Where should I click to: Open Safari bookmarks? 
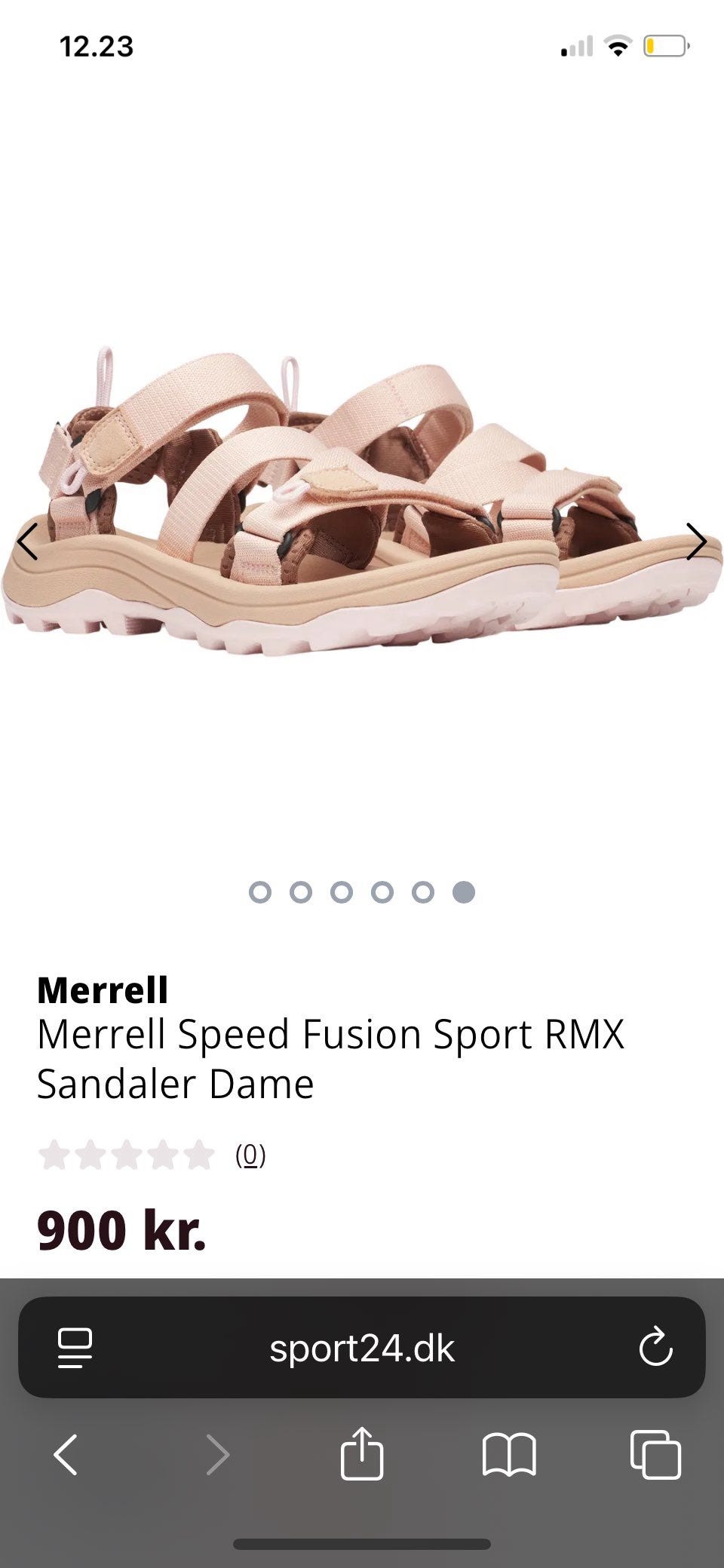pyautogui.click(x=509, y=1454)
